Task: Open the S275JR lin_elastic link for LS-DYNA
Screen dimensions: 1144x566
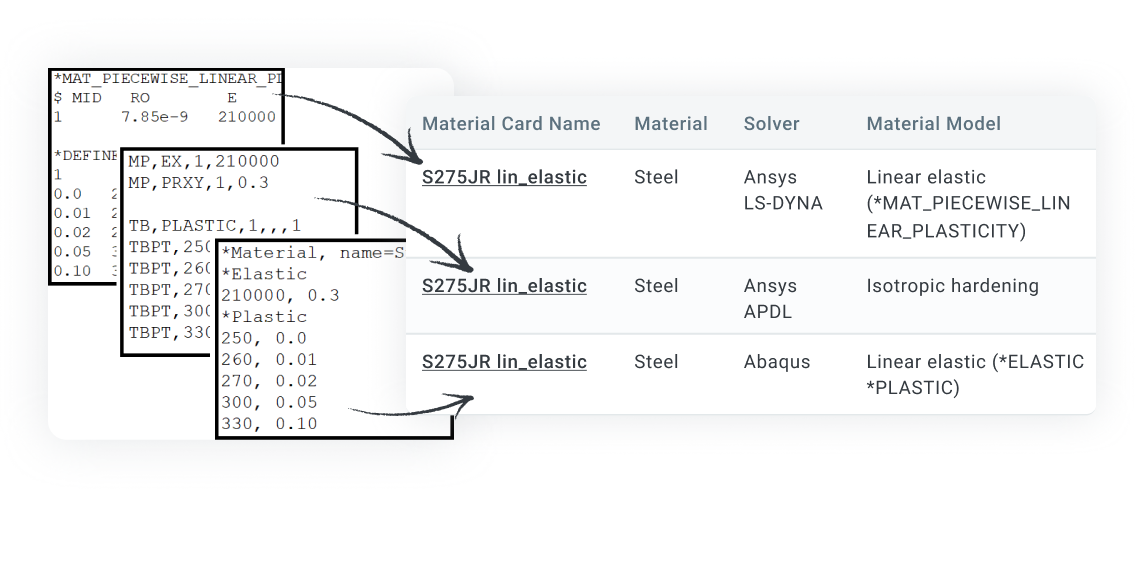Action: click(x=504, y=178)
